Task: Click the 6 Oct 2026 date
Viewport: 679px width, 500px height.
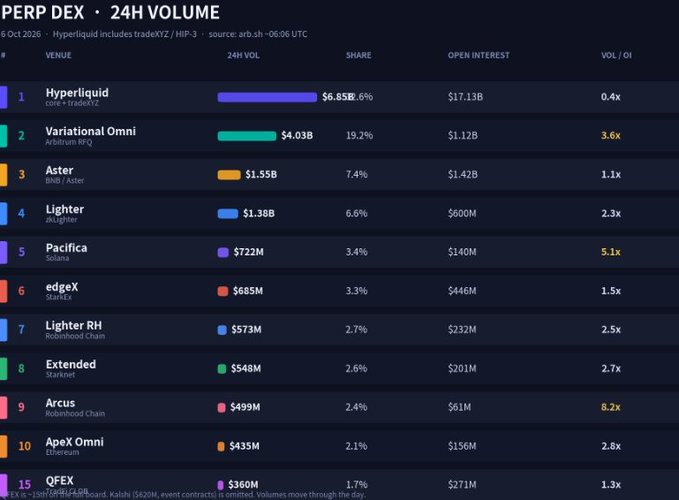Action: (20, 34)
